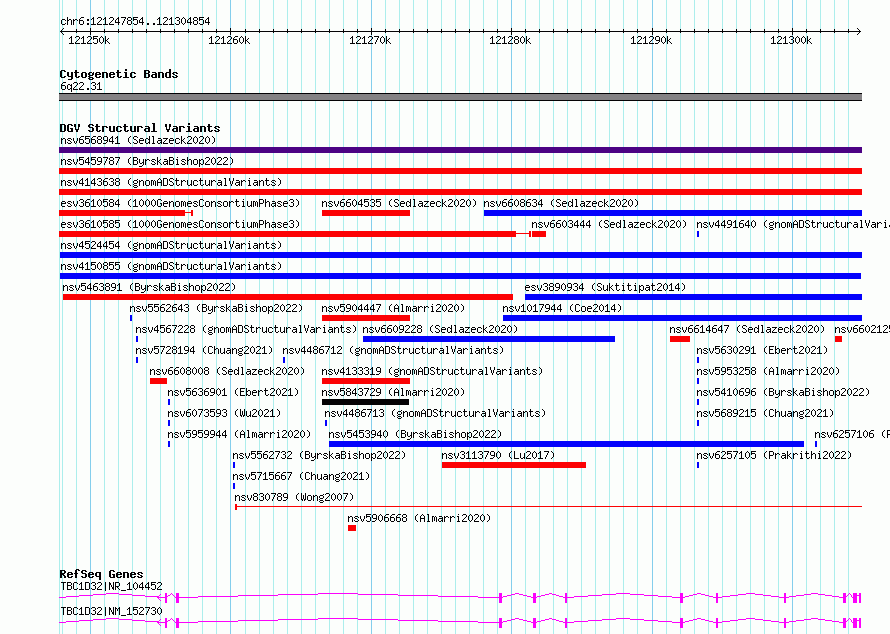Click nsv5630291 (Ebert2021) label
The image size is (890, 634).
(762, 350)
